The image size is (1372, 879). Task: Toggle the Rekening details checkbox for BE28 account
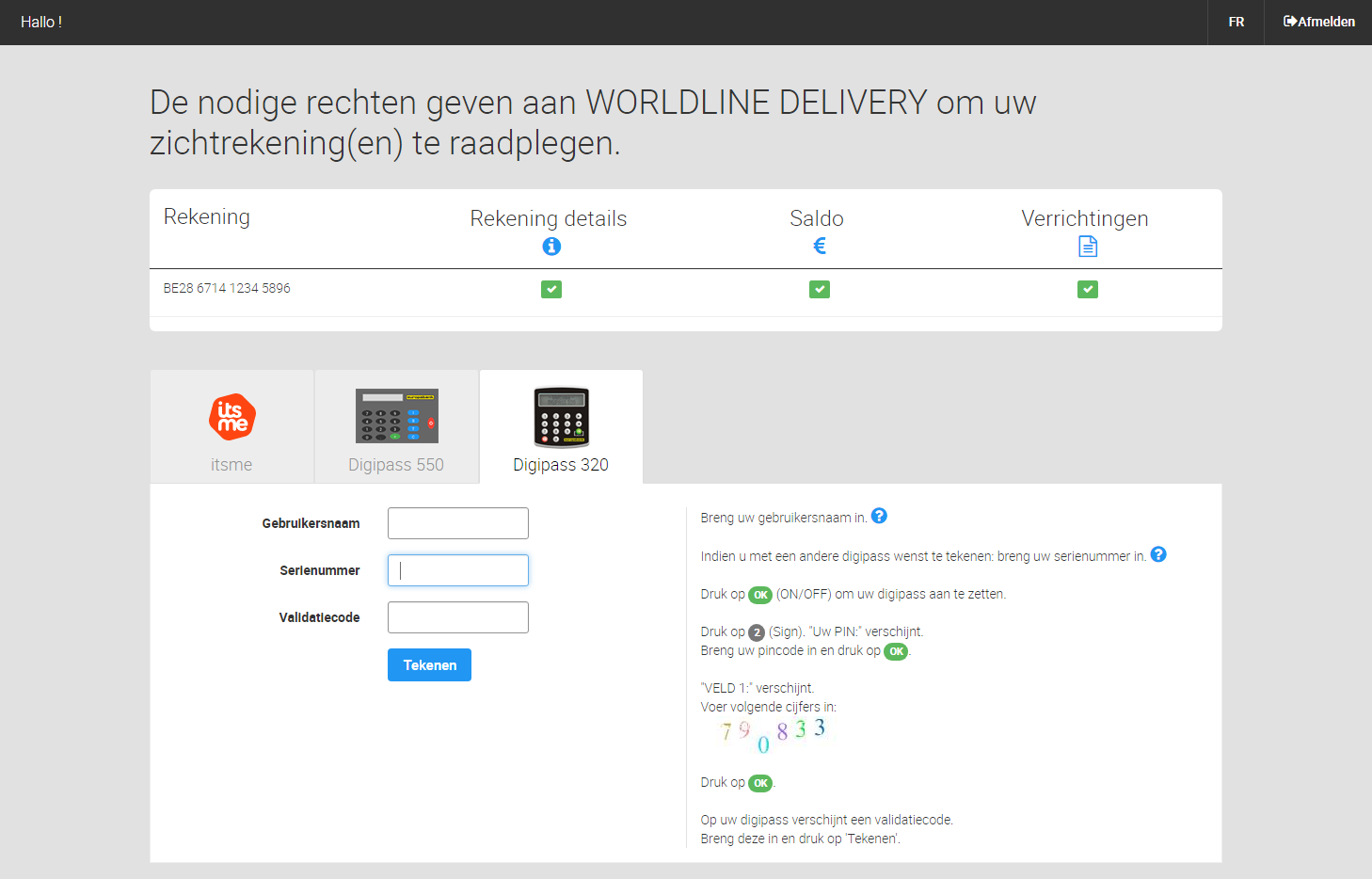551,290
